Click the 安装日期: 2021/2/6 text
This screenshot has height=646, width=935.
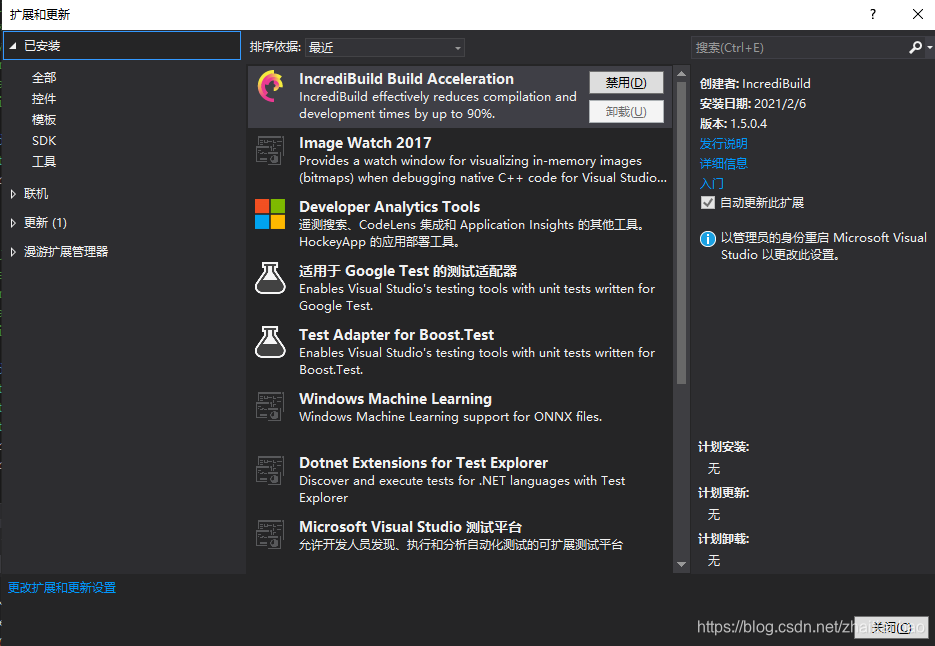coord(753,103)
